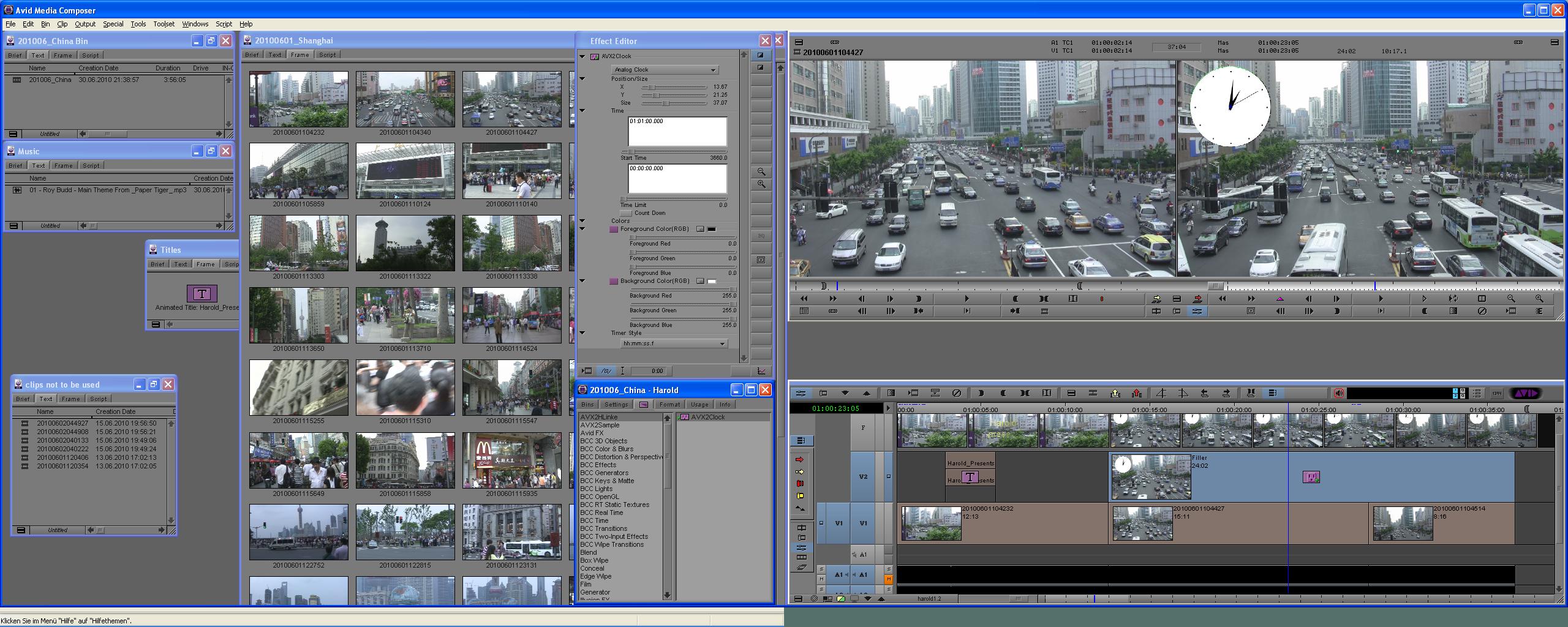Open the Special menu
Image resolution: width=1568 pixels, height=627 pixels.
pyautogui.click(x=113, y=24)
